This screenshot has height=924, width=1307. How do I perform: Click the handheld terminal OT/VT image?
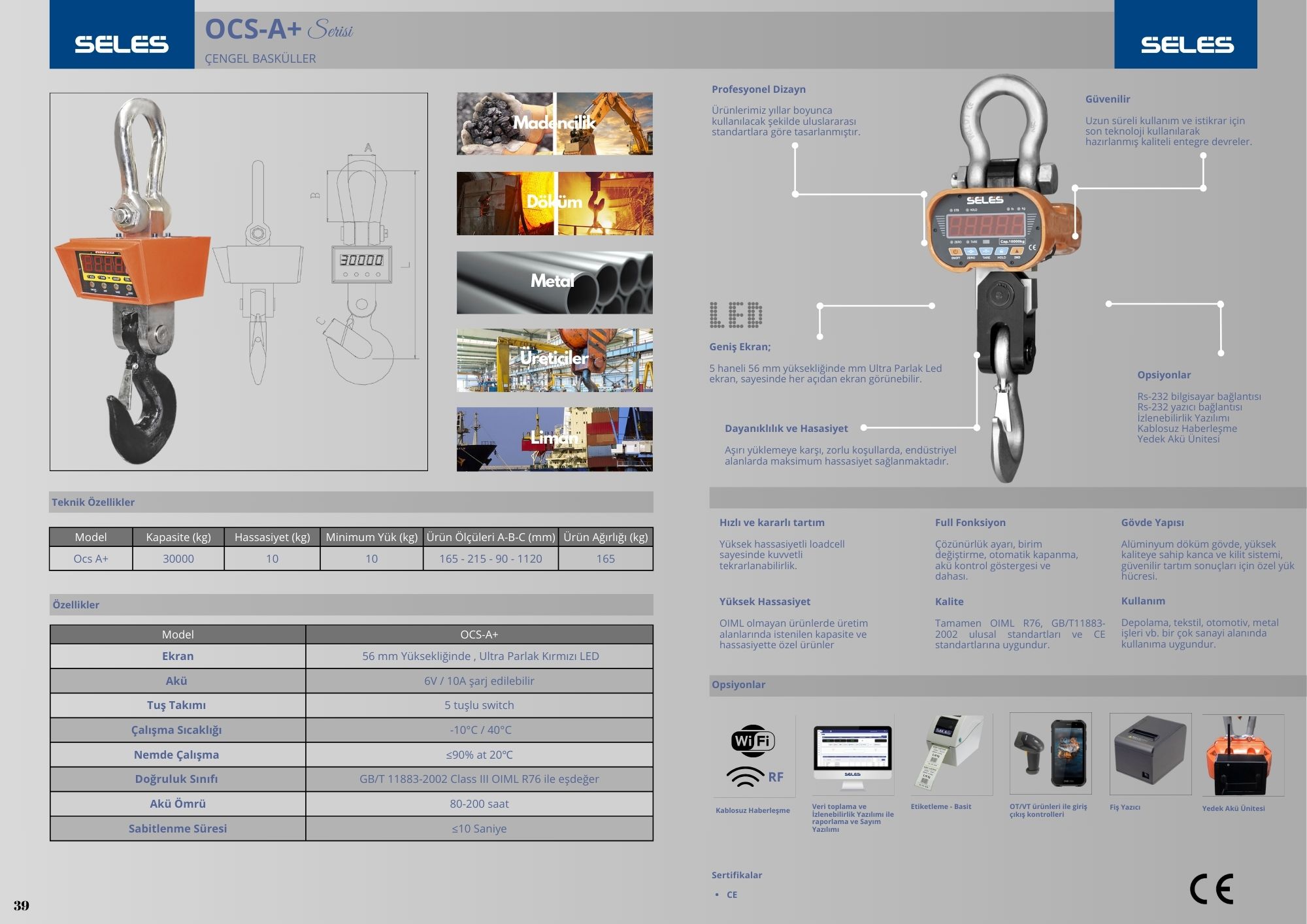click(x=1051, y=753)
